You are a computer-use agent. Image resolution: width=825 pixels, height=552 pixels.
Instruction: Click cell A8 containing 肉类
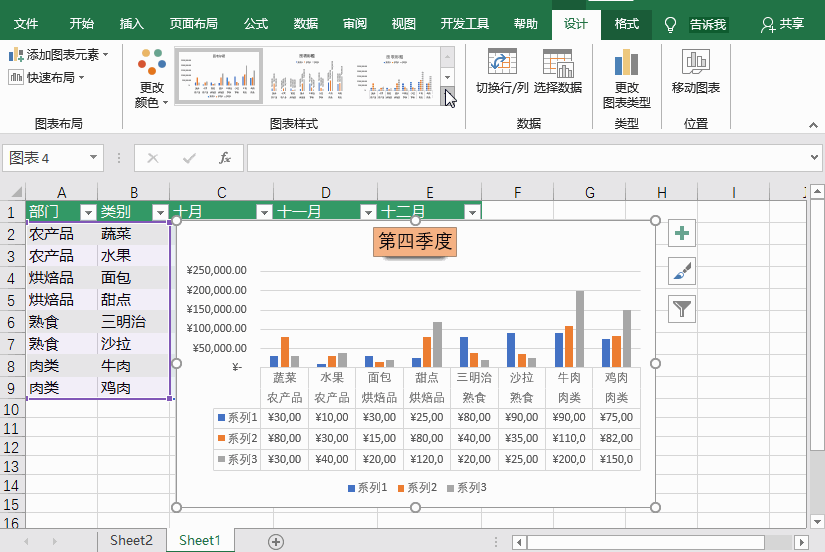point(62,366)
